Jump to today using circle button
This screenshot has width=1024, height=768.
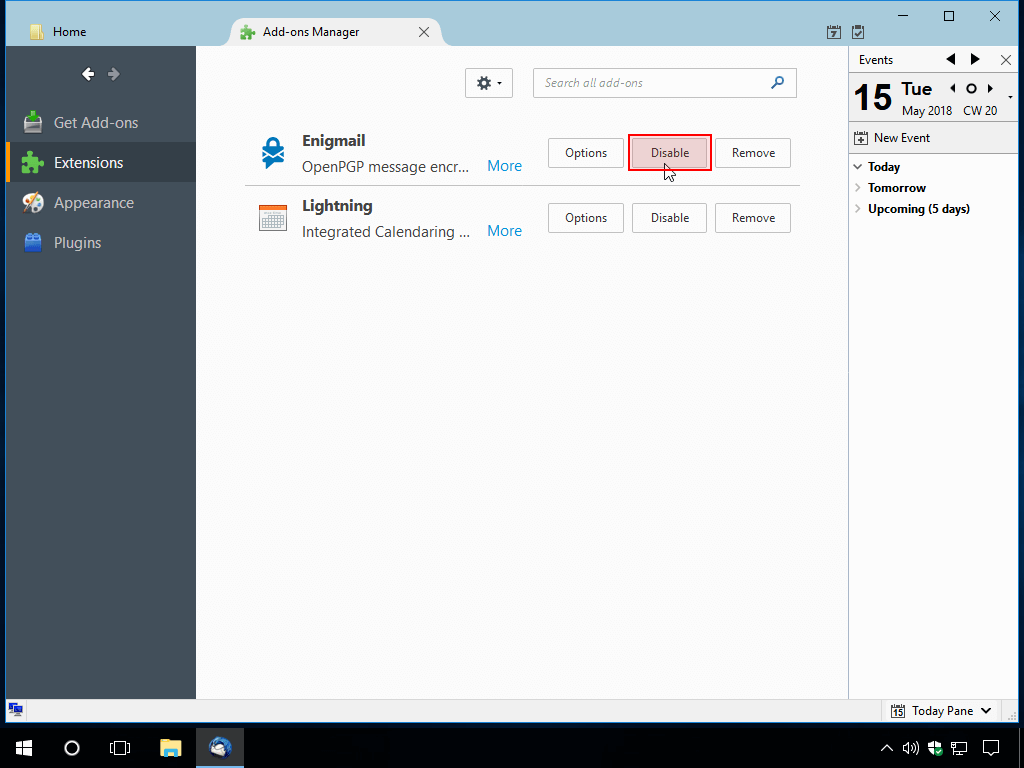(970, 89)
